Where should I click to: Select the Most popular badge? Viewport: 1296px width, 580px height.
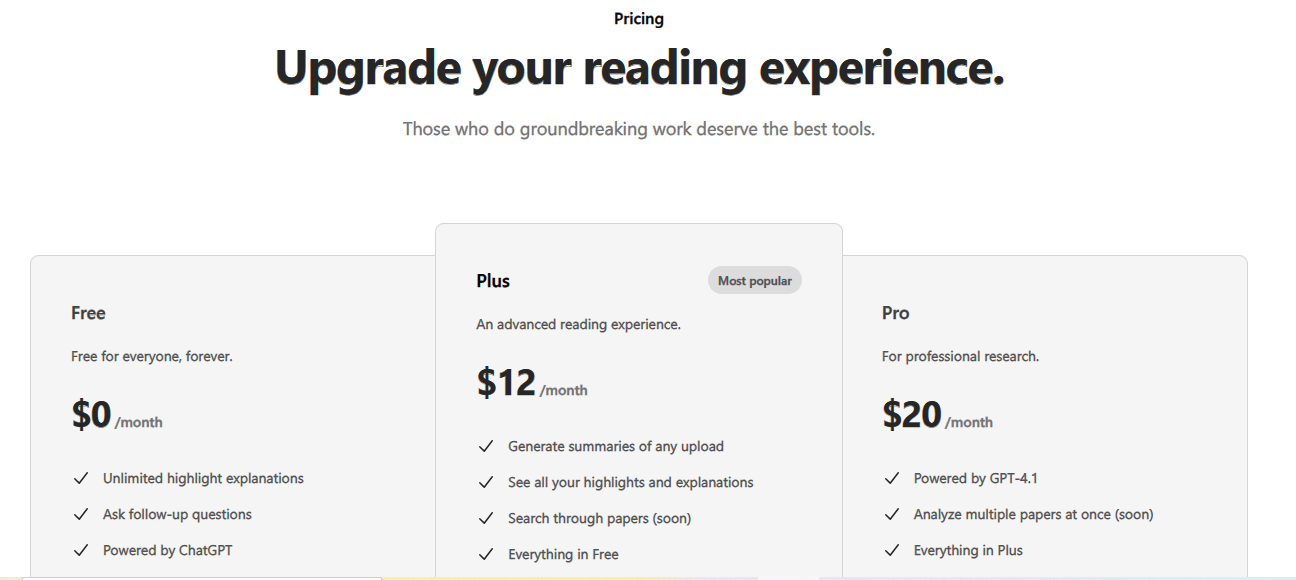(x=755, y=281)
